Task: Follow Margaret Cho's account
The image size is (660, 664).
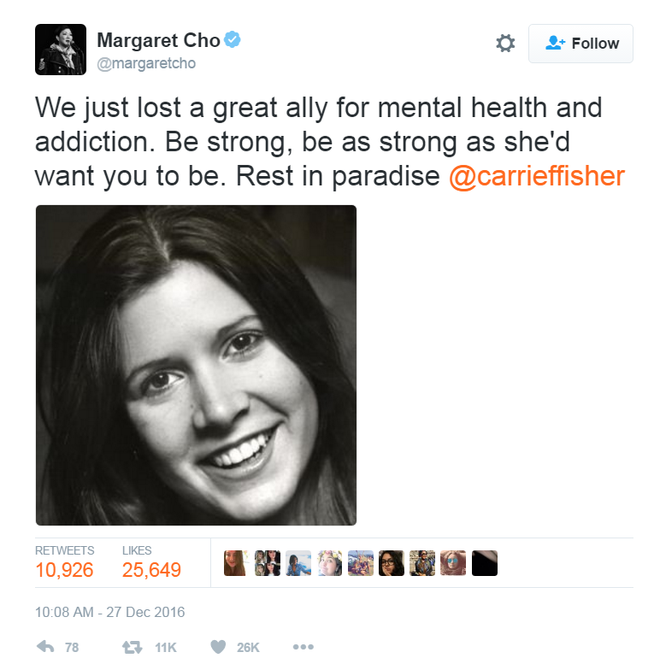Action: (580, 44)
